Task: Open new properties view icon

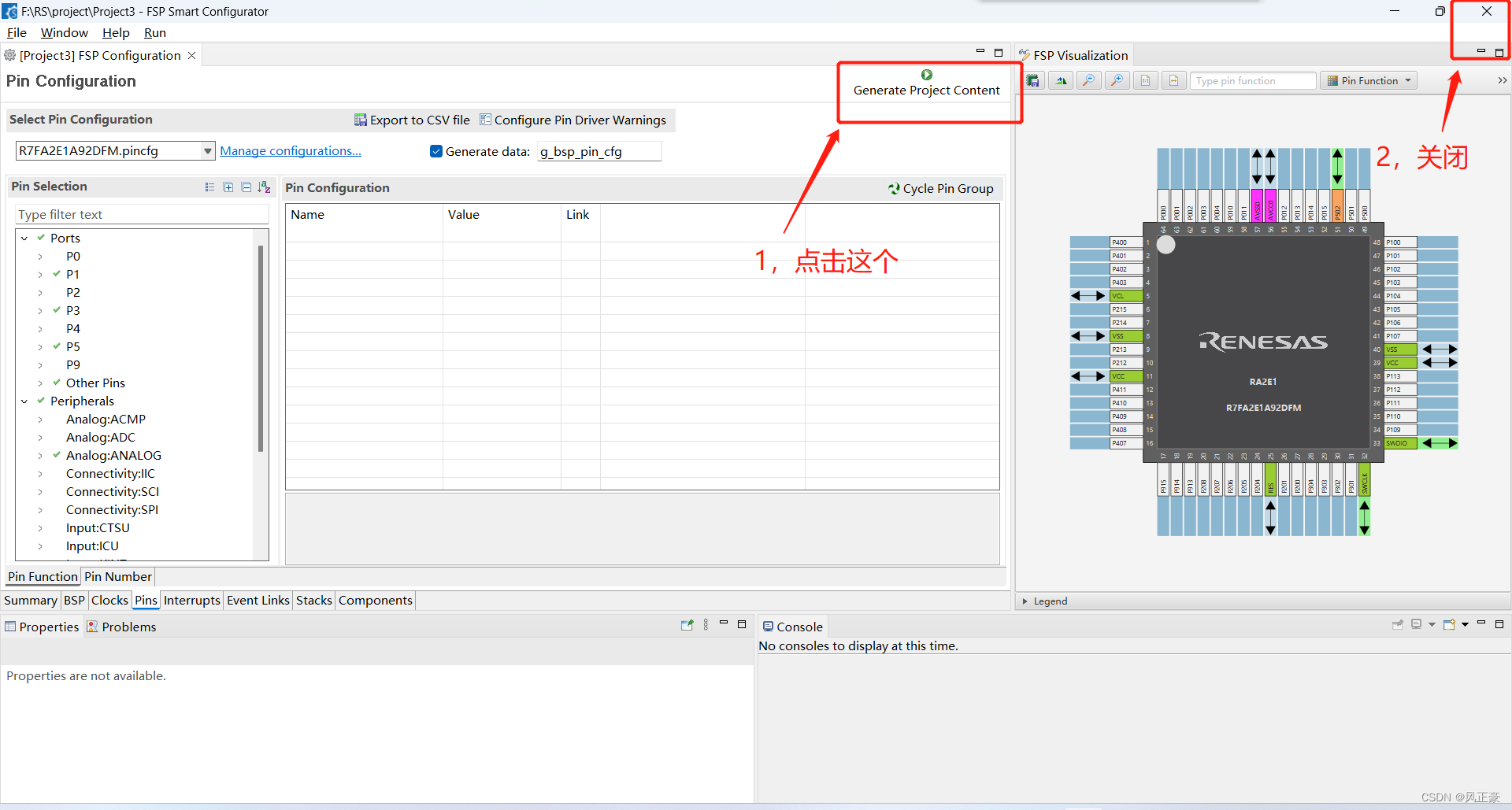Action: click(687, 625)
